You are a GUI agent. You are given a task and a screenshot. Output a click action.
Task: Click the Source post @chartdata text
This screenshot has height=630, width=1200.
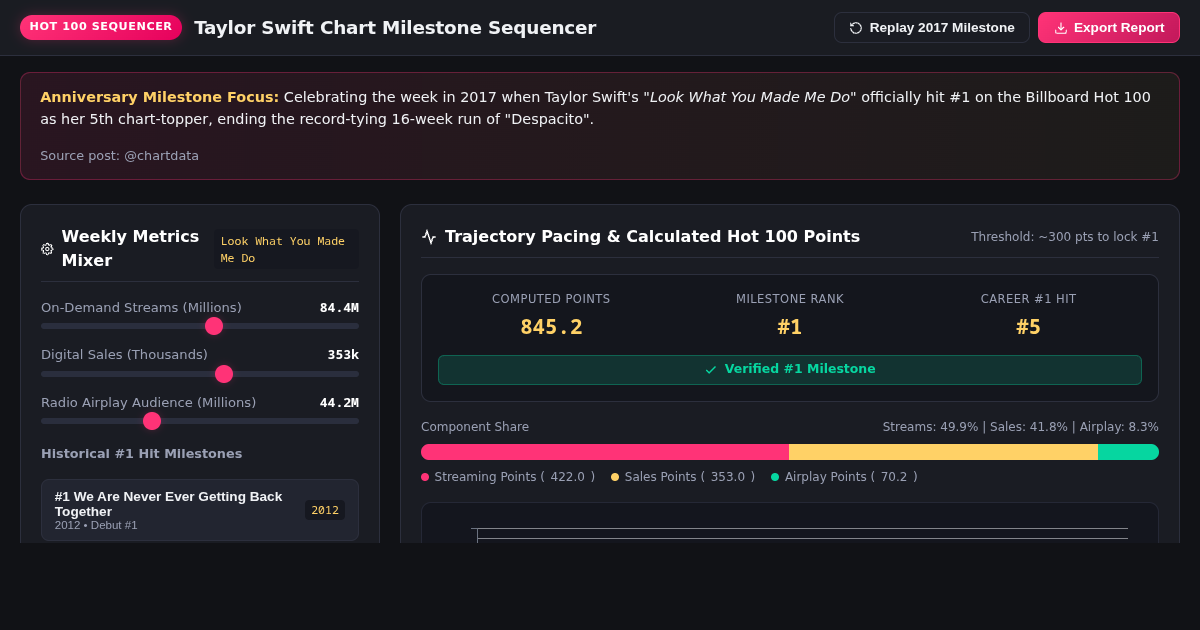120,156
